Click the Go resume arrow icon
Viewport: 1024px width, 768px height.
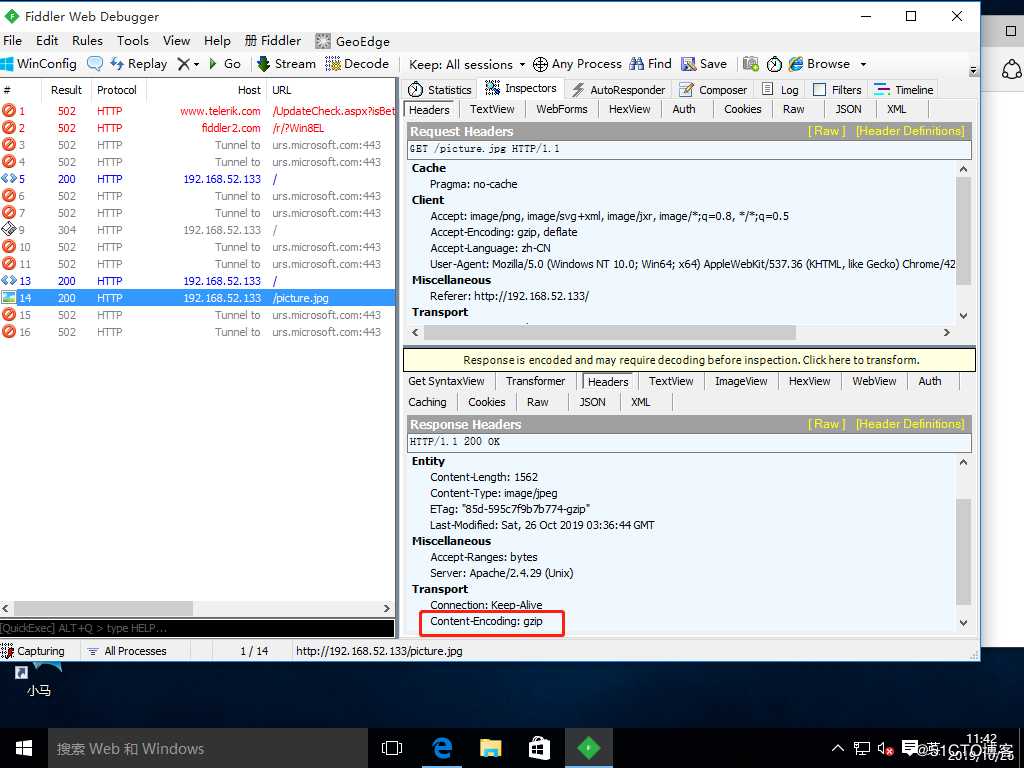point(212,64)
